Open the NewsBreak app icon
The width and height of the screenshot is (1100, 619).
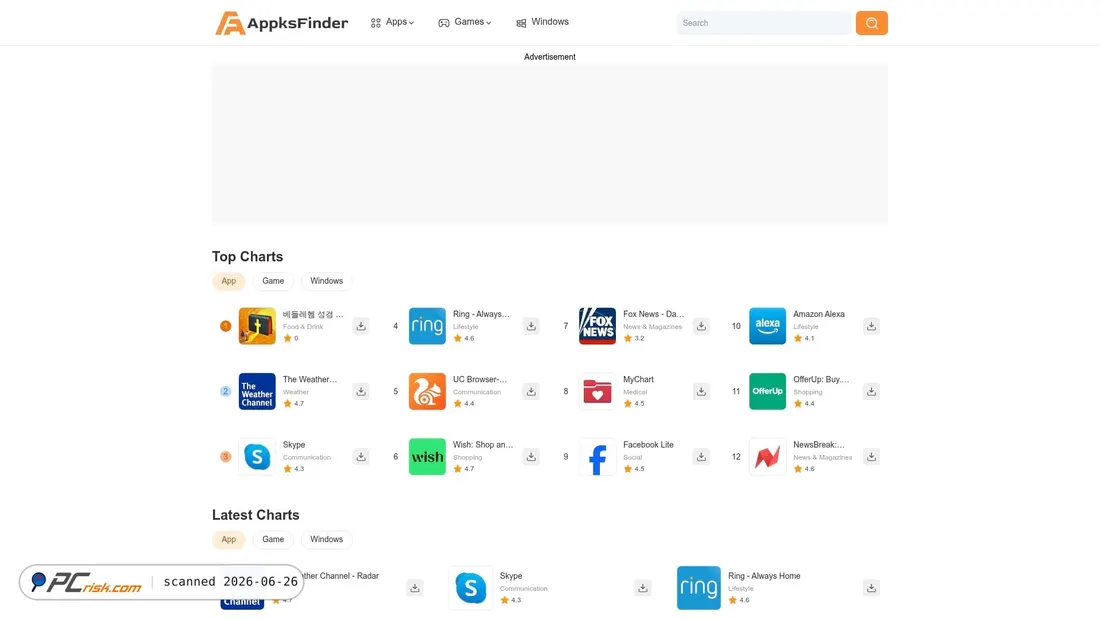click(767, 456)
